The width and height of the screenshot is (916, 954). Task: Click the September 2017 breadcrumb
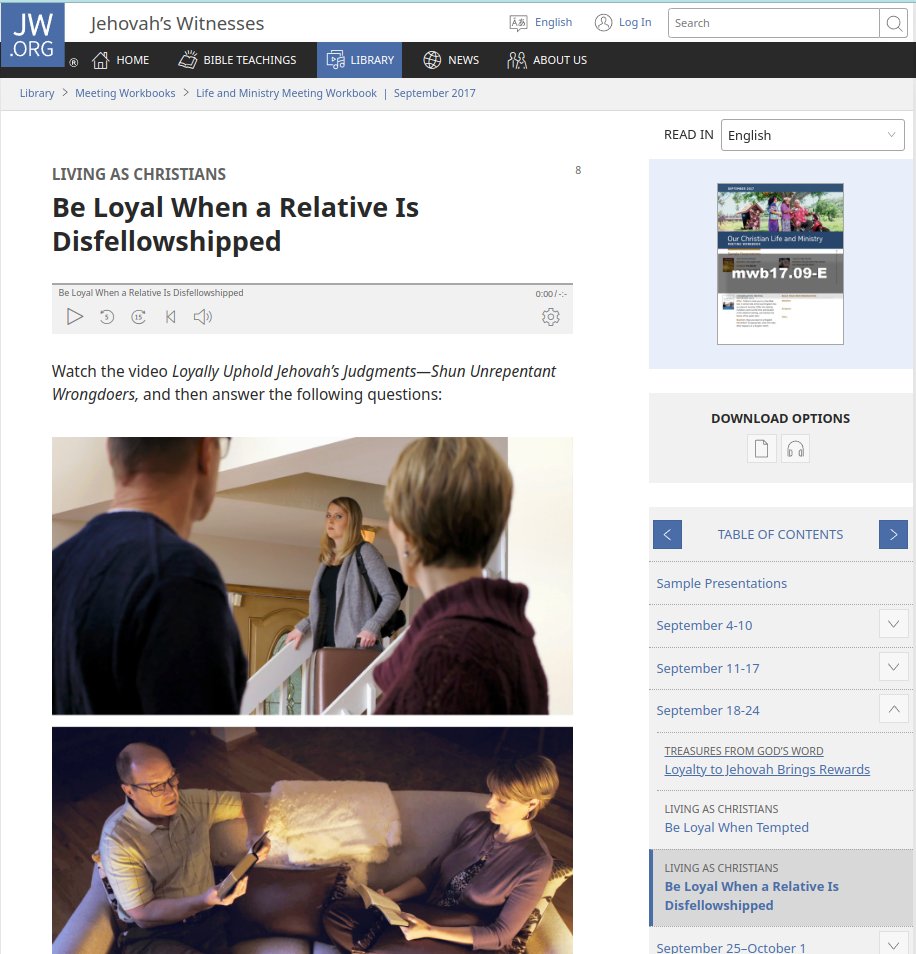(434, 93)
